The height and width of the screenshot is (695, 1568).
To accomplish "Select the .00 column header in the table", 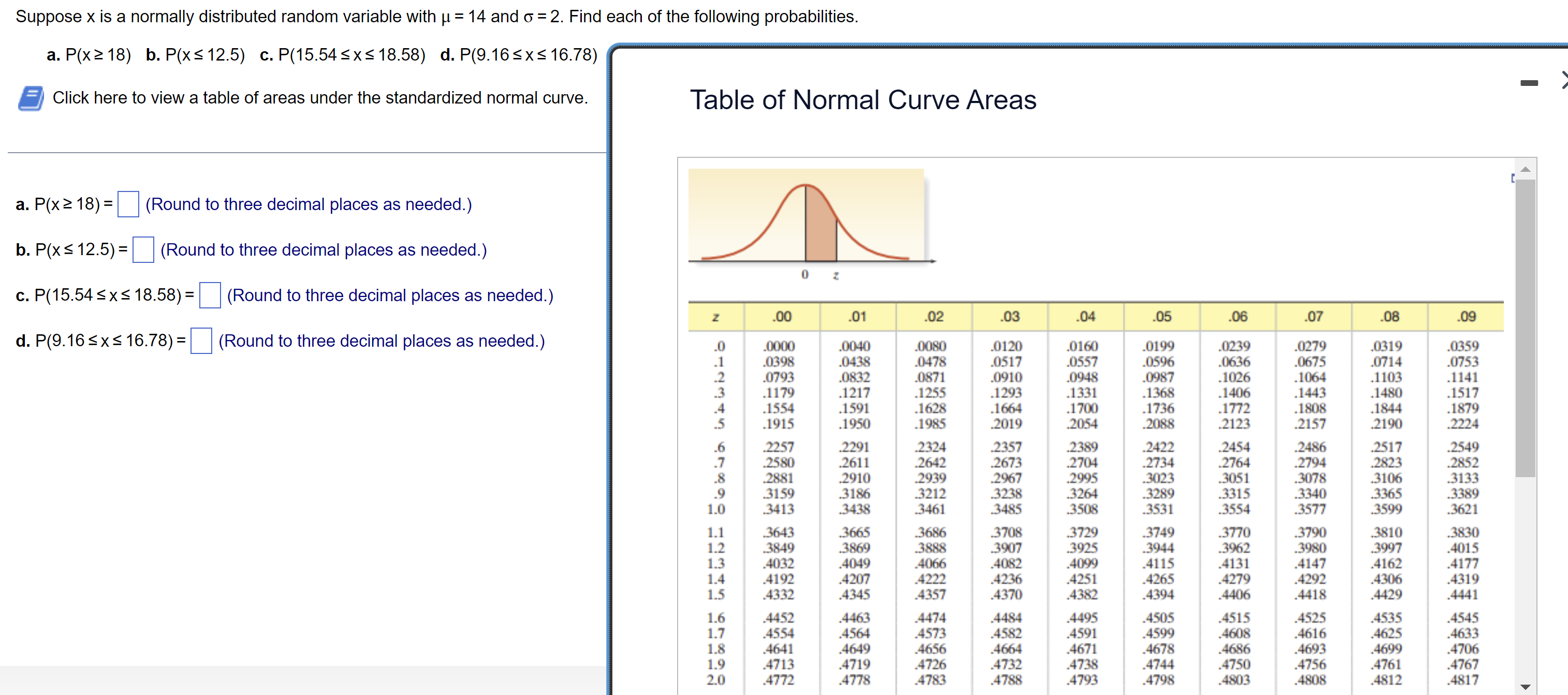I will [782, 316].
